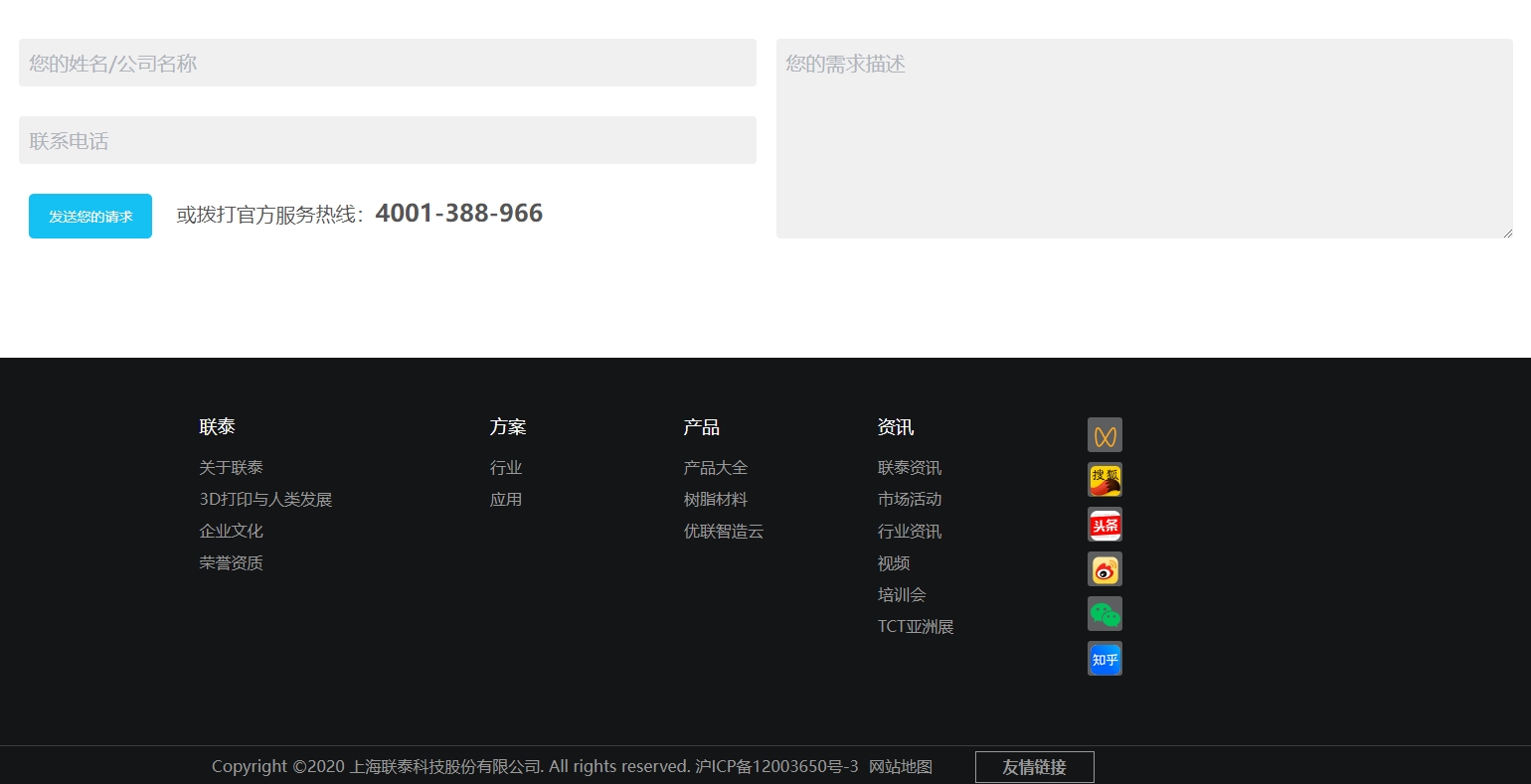Screen dimensions: 1531x784
Task: Click the 您的姓名/公司名称 input field
Action: pyautogui.click(x=387, y=62)
